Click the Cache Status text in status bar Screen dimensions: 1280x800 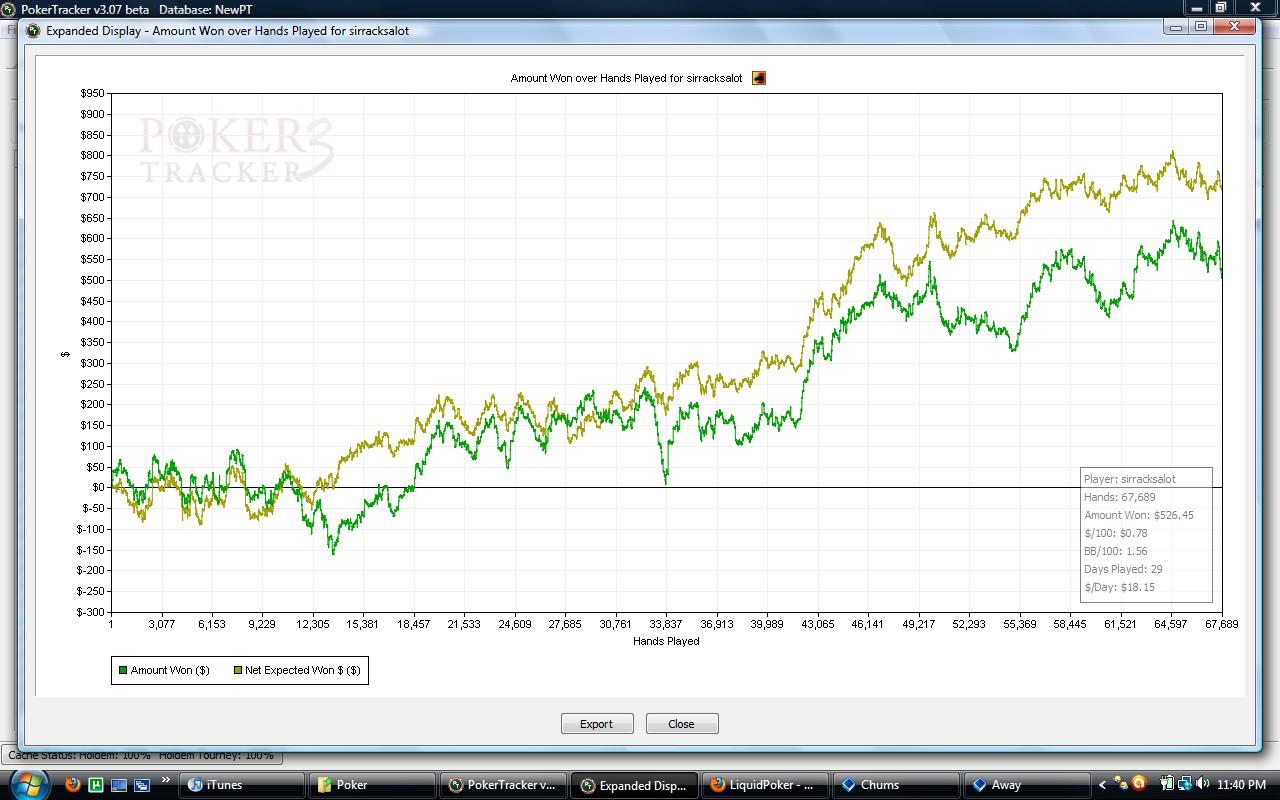(141, 755)
